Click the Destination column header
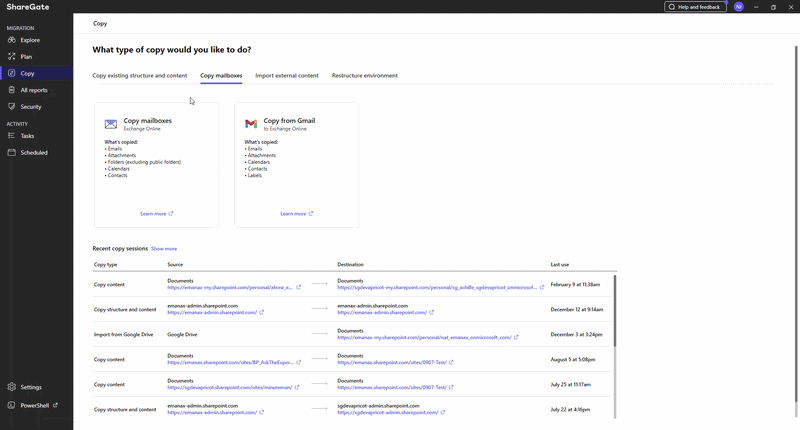The height and width of the screenshot is (430, 800). pyautogui.click(x=351, y=265)
